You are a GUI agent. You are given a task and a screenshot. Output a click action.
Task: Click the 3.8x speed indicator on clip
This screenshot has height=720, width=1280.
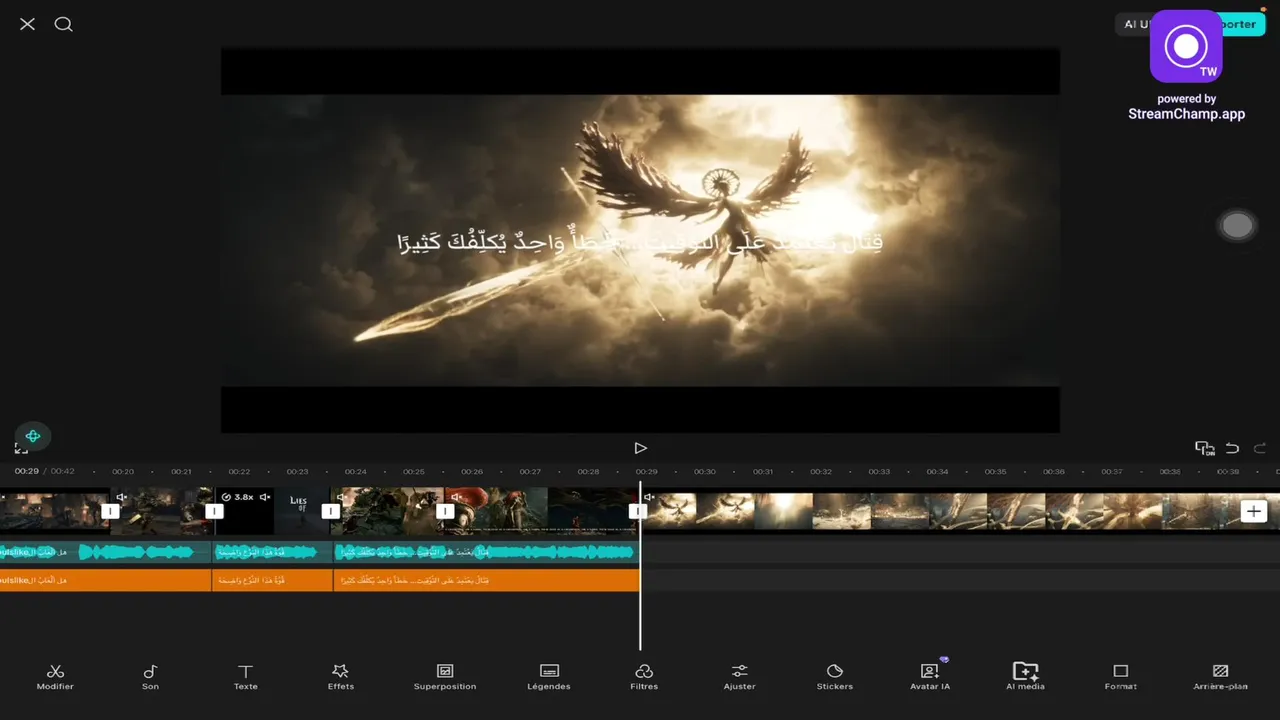click(238, 497)
